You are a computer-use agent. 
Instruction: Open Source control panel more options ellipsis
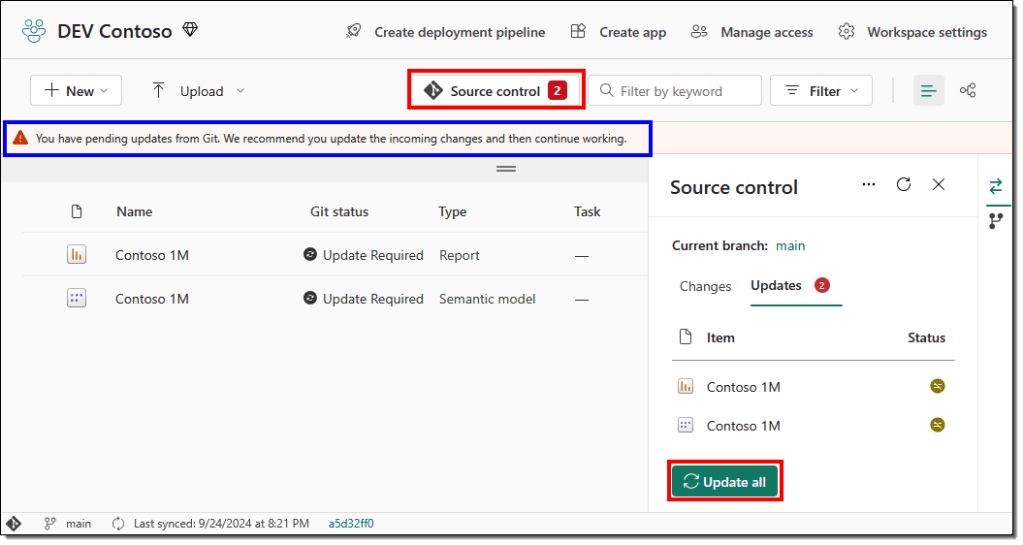pyautogui.click(x=868, y=184)
